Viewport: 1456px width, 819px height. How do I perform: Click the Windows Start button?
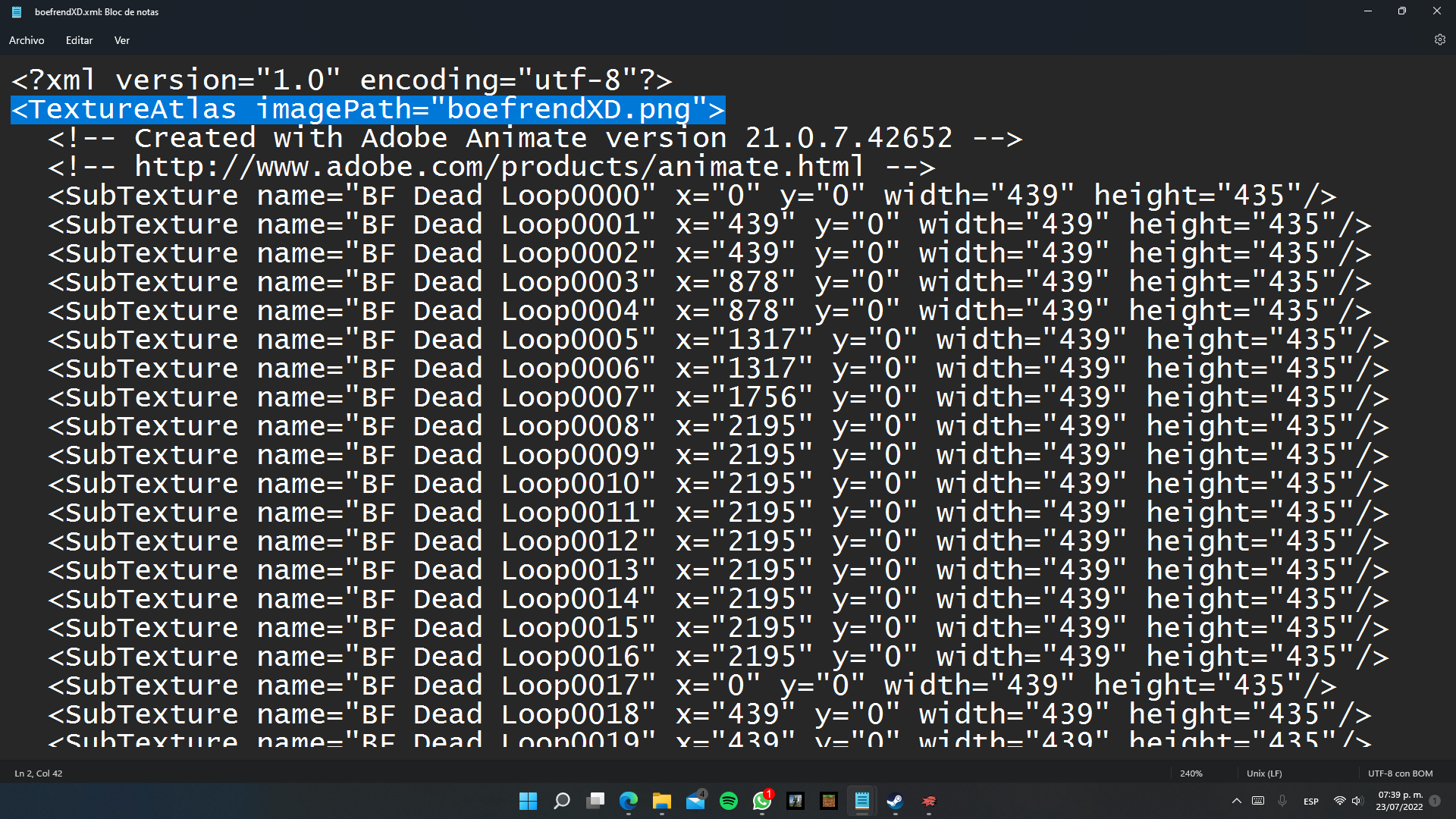point(529,801)
